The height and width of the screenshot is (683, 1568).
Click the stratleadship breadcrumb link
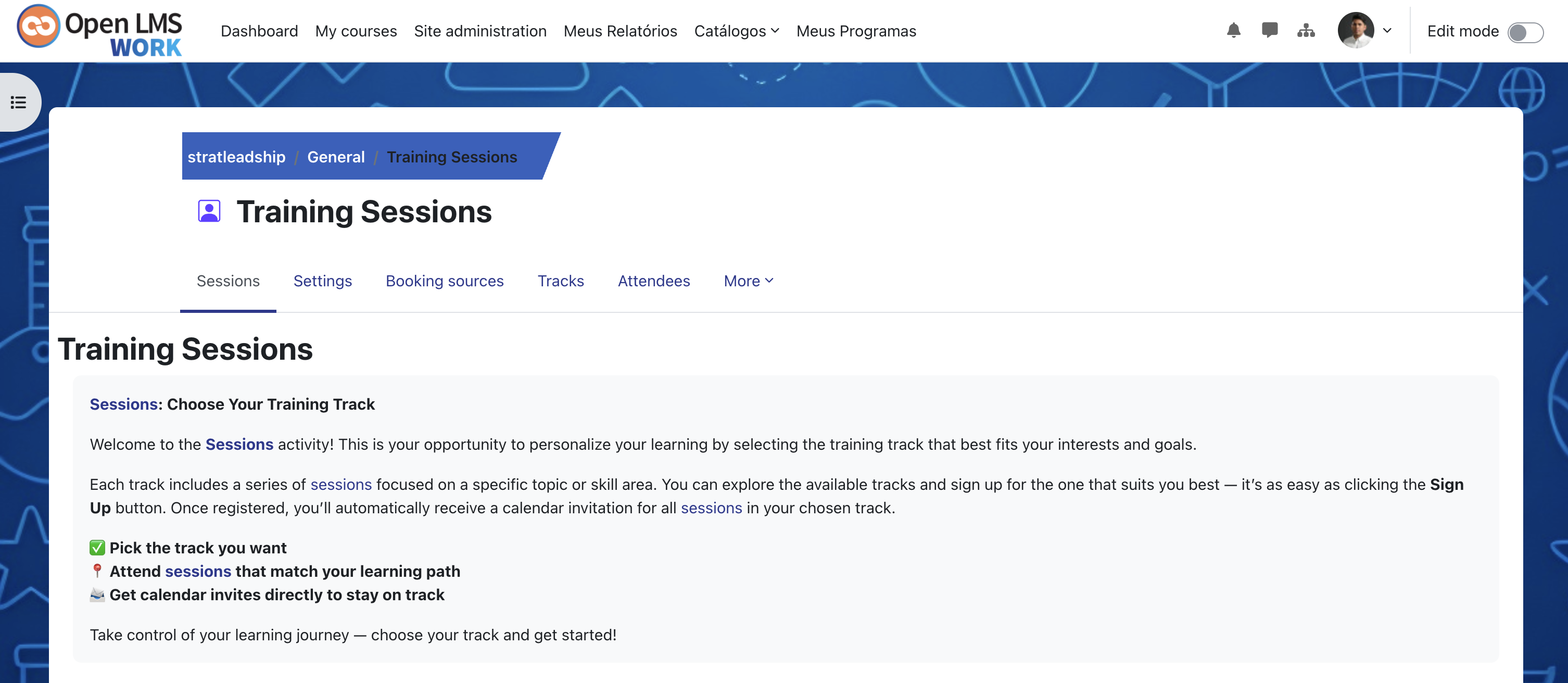pyautogui.click(x=236, y=157)
